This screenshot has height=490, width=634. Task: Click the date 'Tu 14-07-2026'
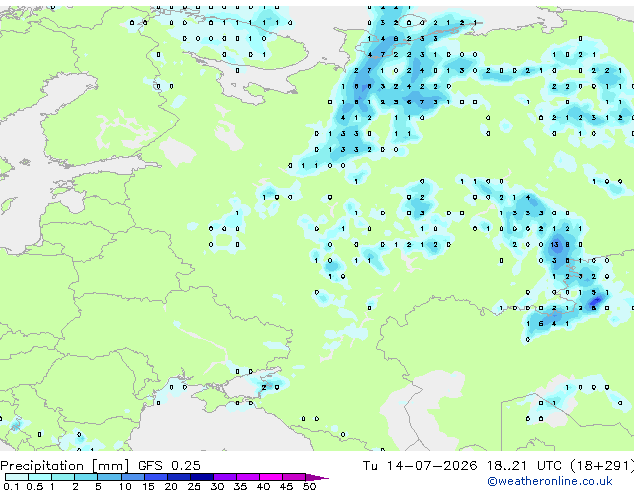[420, 466]
